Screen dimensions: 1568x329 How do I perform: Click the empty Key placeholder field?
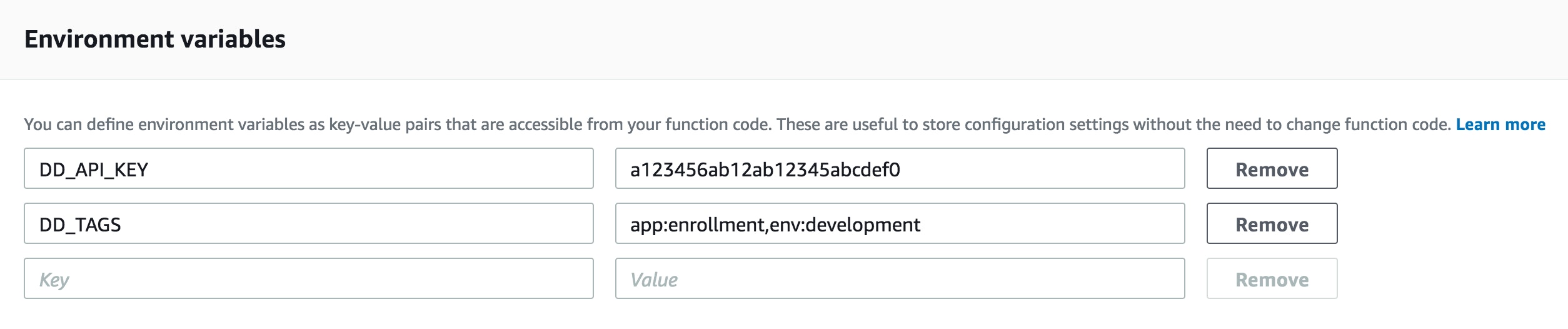pyautogui.click(x=308, y=278)
